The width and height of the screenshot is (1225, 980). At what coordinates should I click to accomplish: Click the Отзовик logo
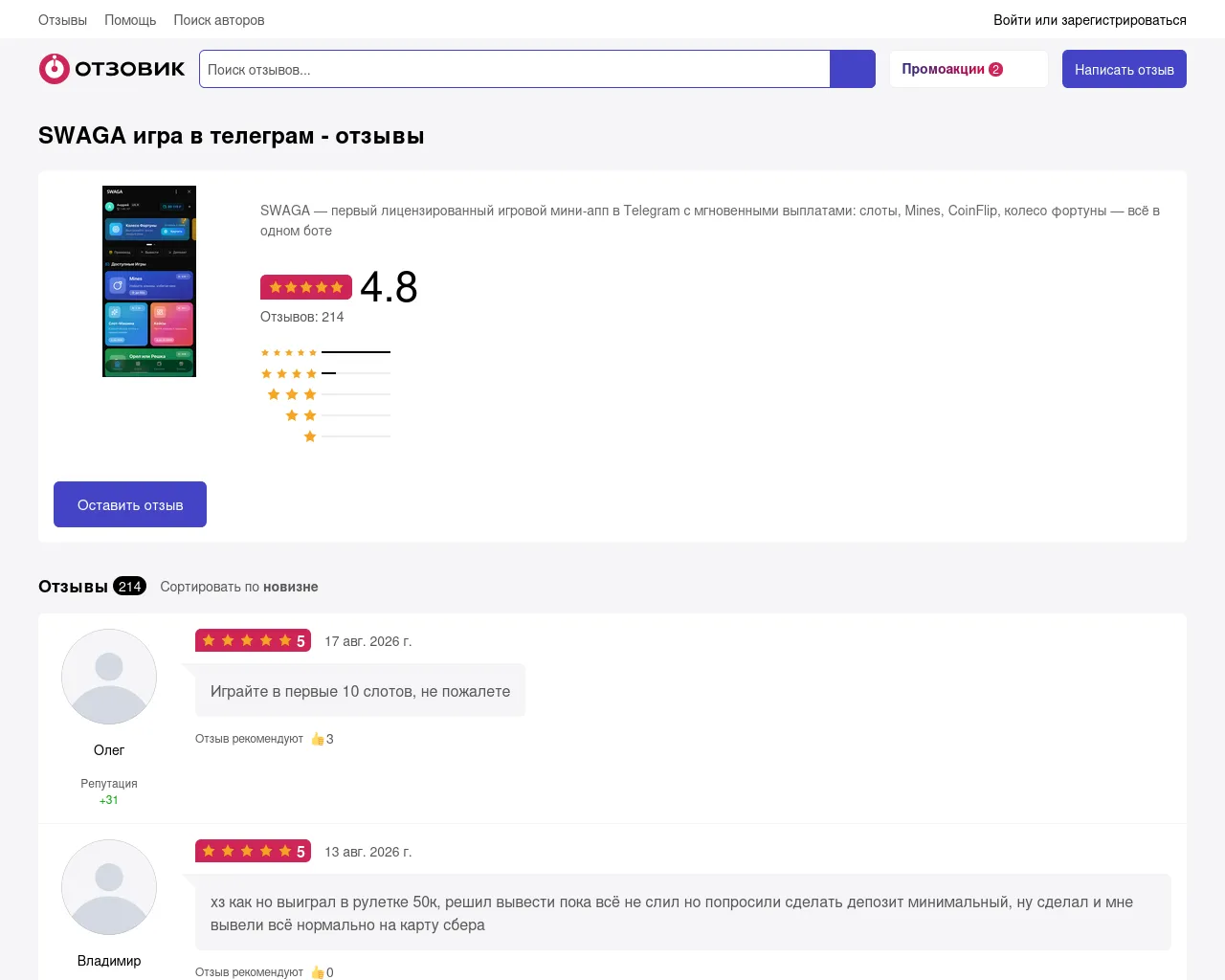tap(112, 69)
